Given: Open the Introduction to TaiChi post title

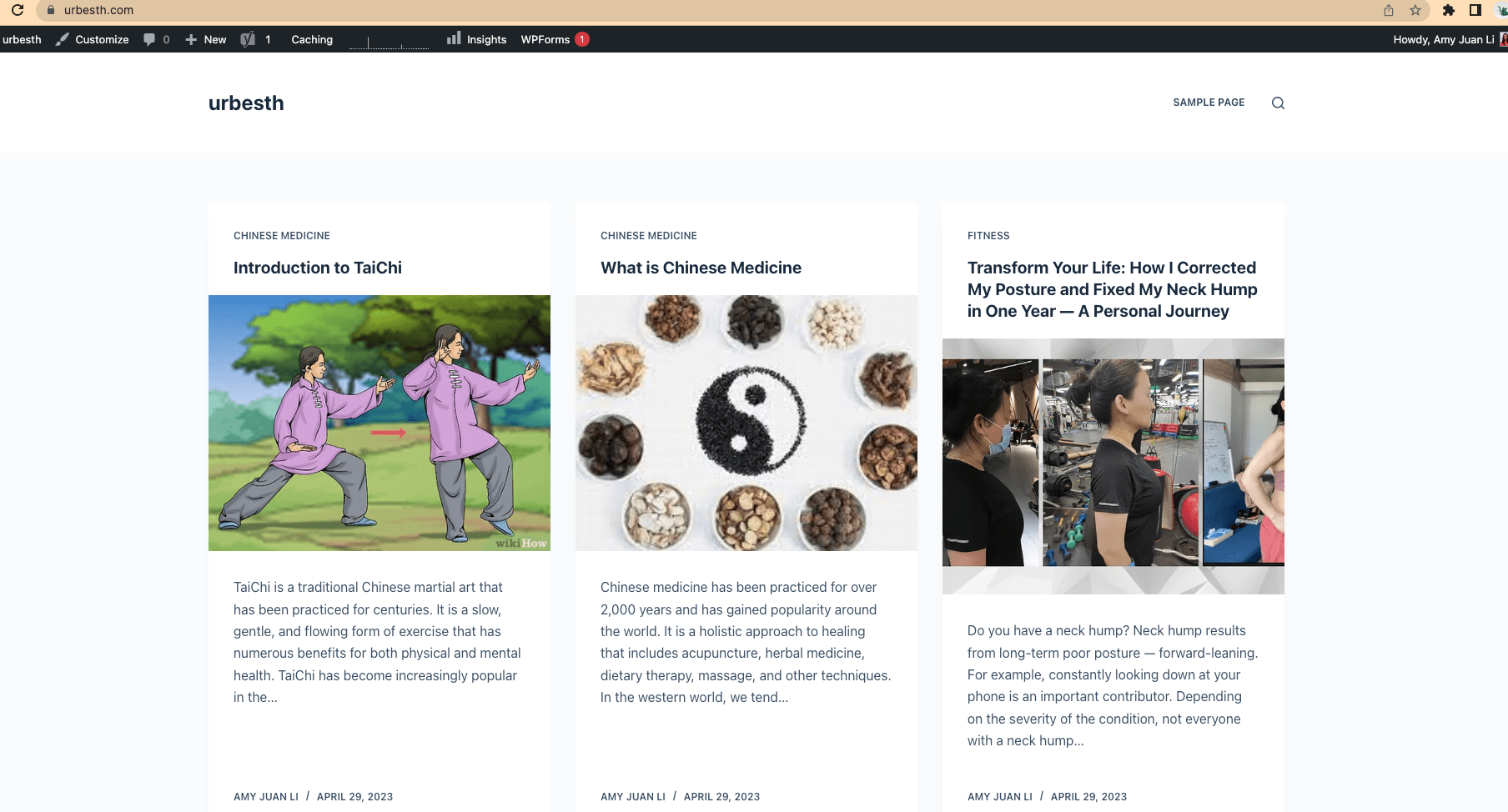Looking at the screenshot, I should tap(318, 268).
